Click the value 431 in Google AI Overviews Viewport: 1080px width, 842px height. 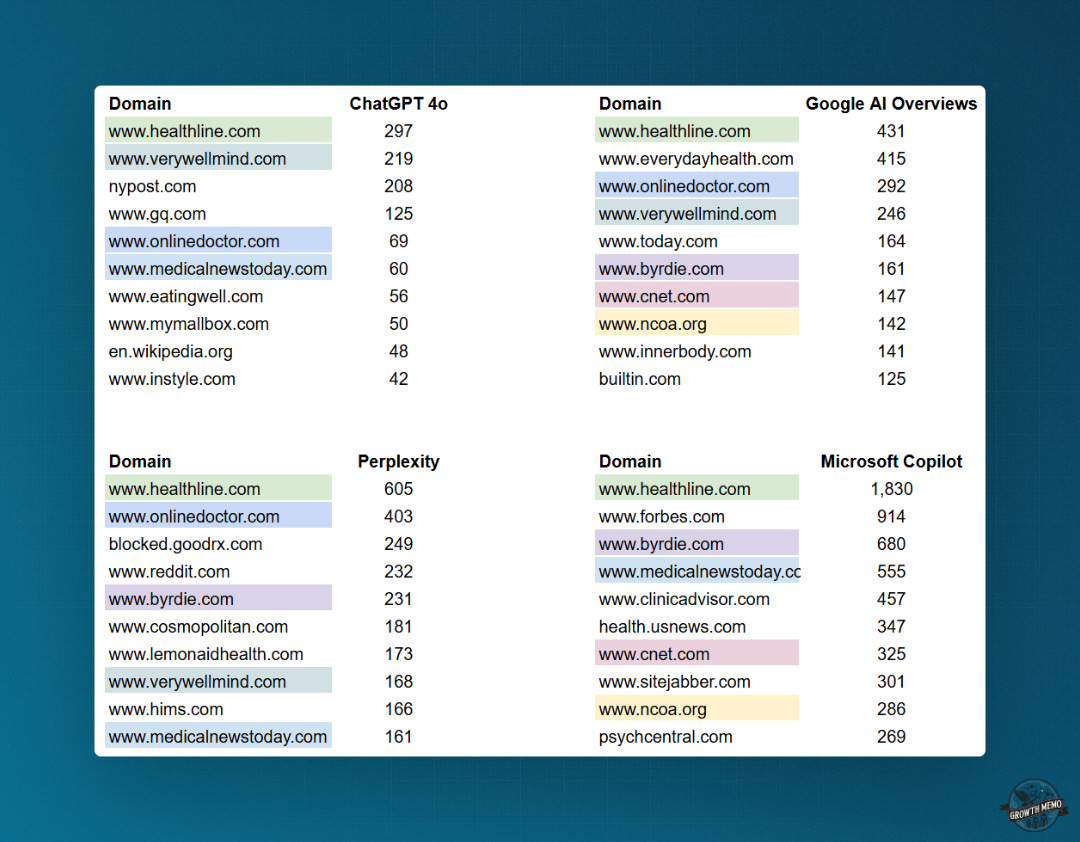coord(891,131)
